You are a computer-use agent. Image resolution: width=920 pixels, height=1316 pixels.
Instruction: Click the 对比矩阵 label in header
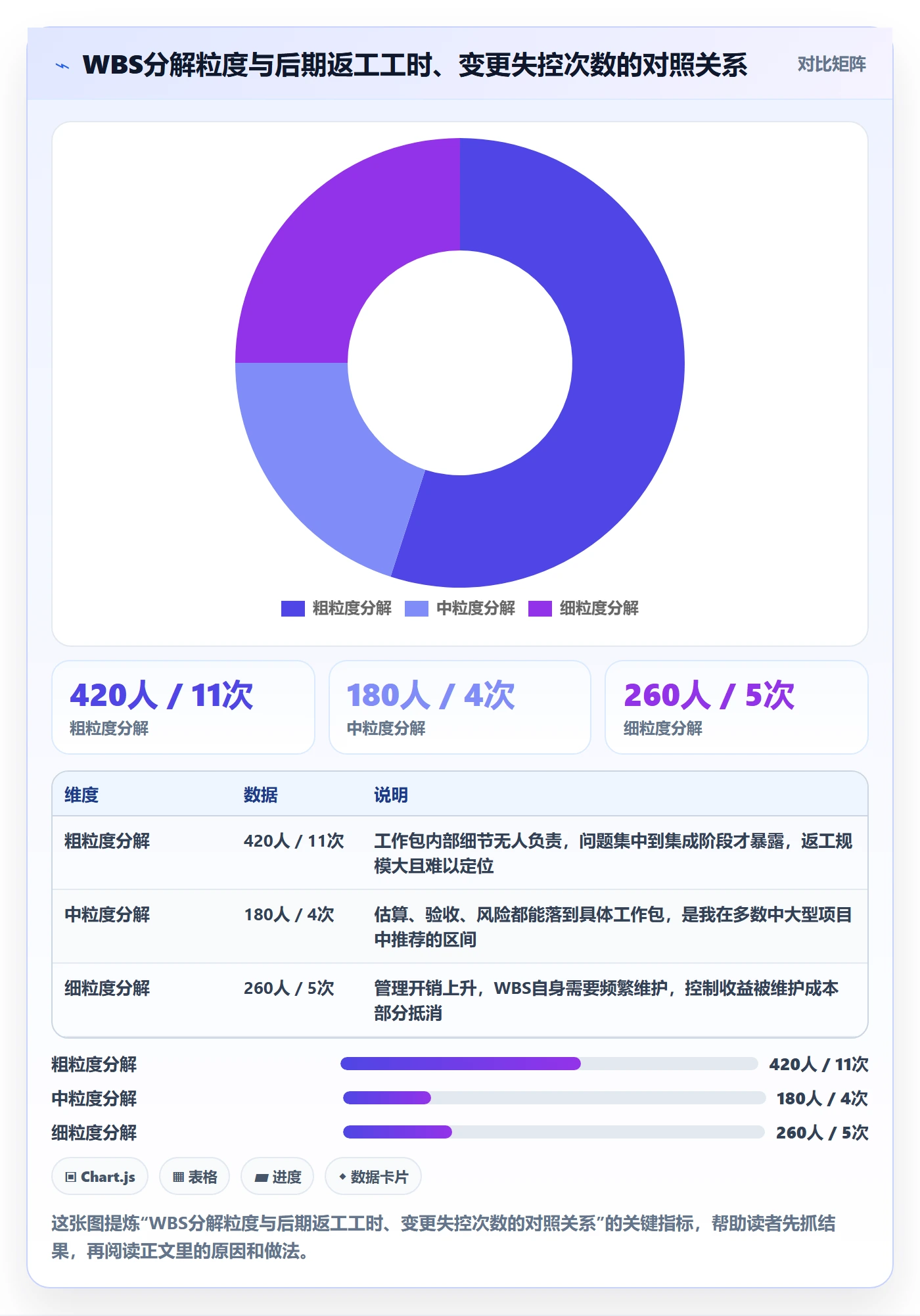click(831, 64)
